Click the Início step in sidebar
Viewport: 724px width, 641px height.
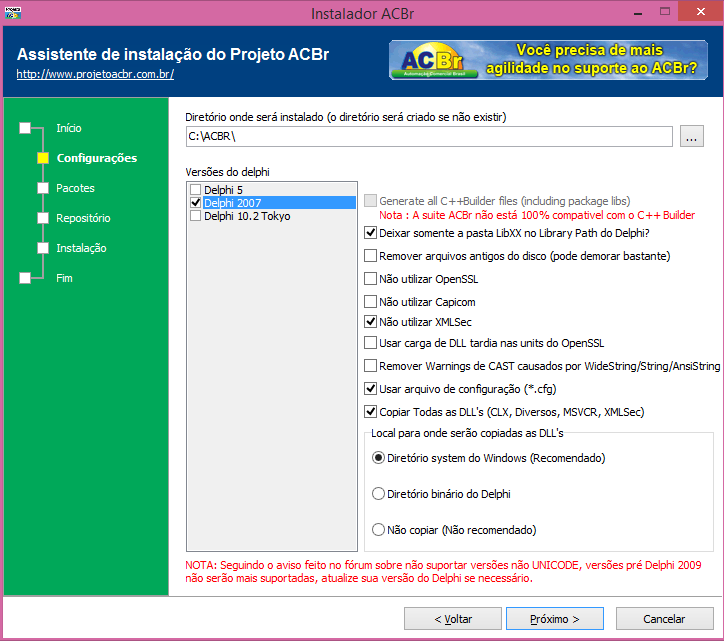coord(69,128)
